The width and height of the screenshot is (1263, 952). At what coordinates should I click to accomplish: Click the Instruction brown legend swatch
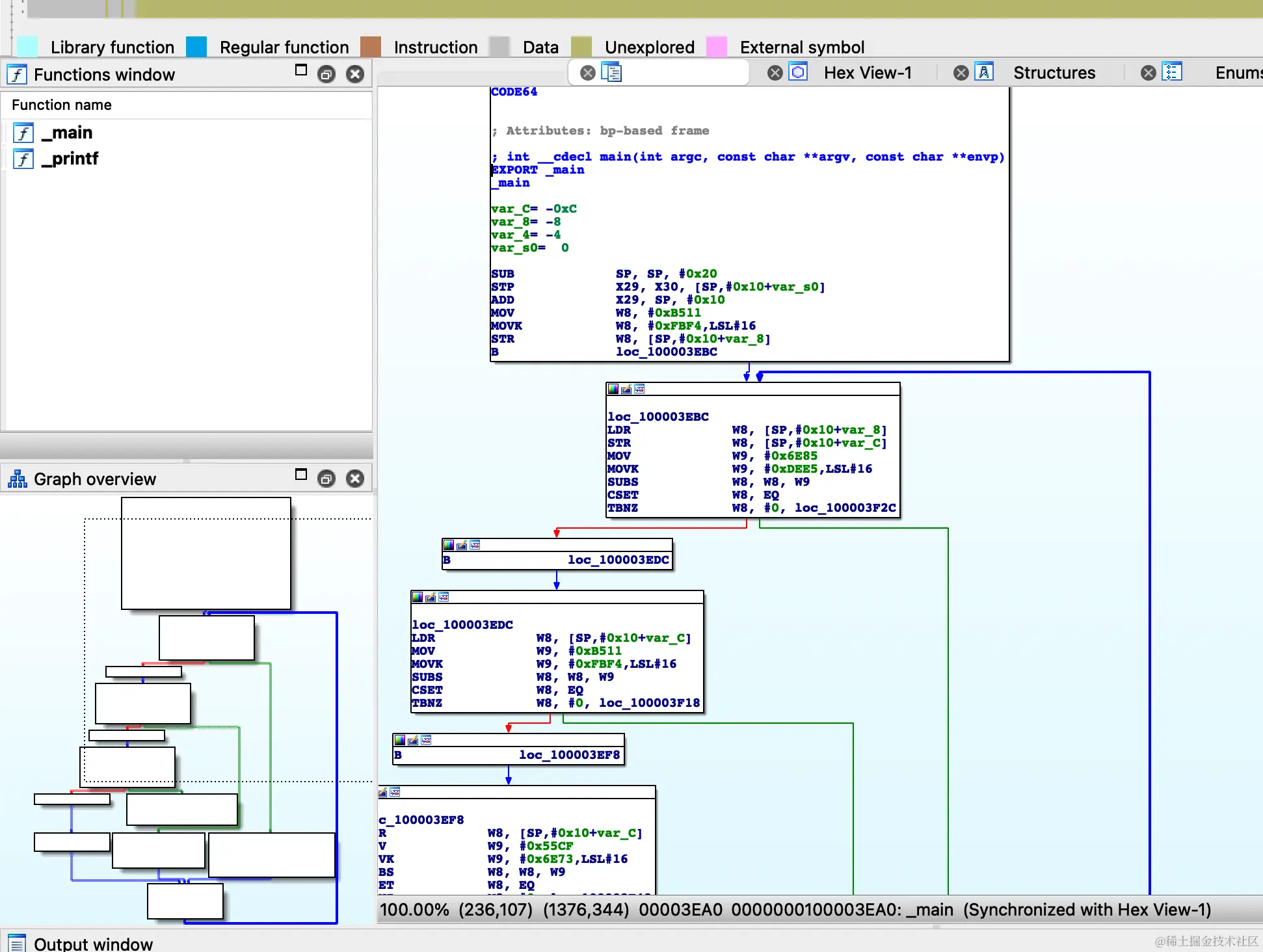click(371, 47)
